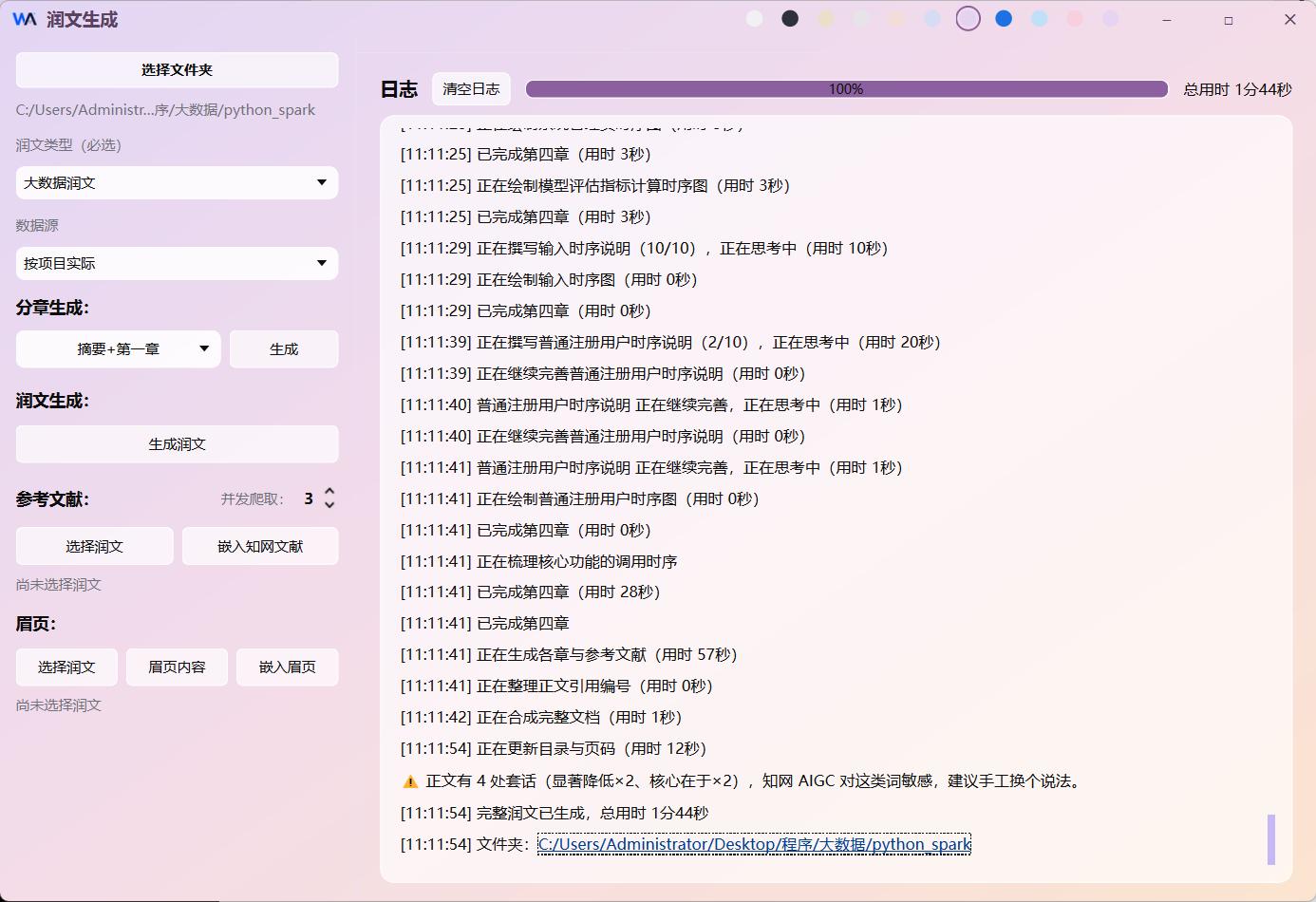Click the 眉页内容 button
The image size is (1316, 902).
[177, 667]
